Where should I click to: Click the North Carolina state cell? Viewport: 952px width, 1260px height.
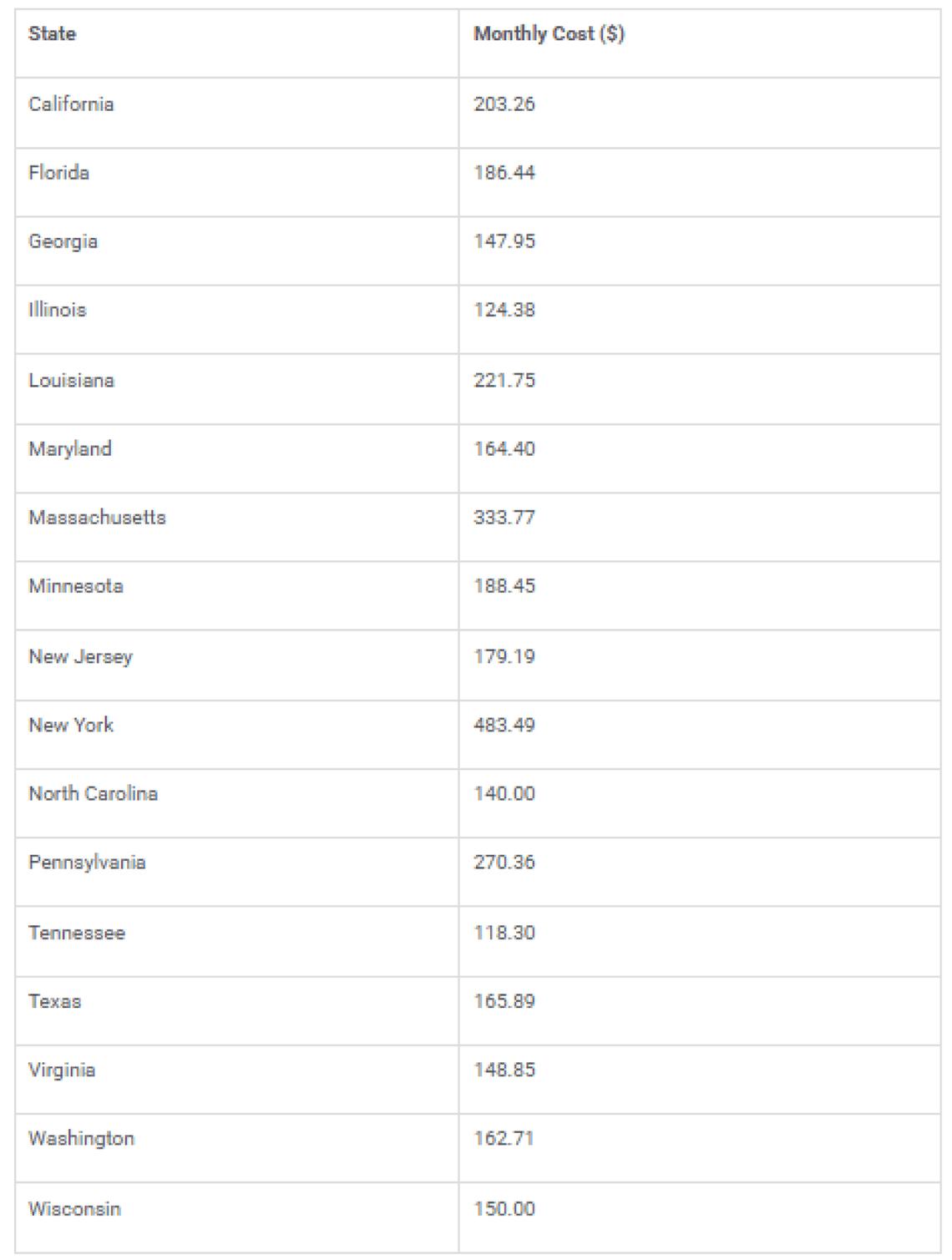(x=93, y=793)
